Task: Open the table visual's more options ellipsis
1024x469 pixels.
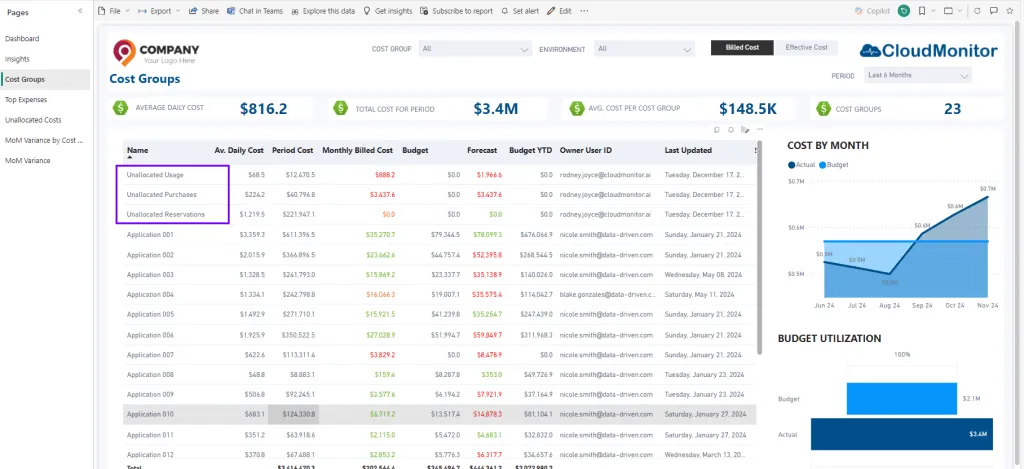Action: (760, 129)
